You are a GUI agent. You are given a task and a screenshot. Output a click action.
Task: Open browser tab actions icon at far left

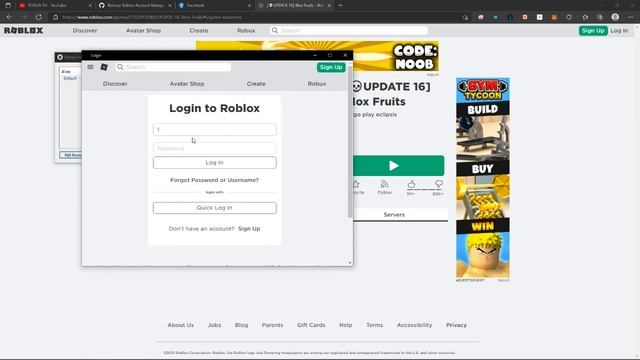click(x=8, y=5)
